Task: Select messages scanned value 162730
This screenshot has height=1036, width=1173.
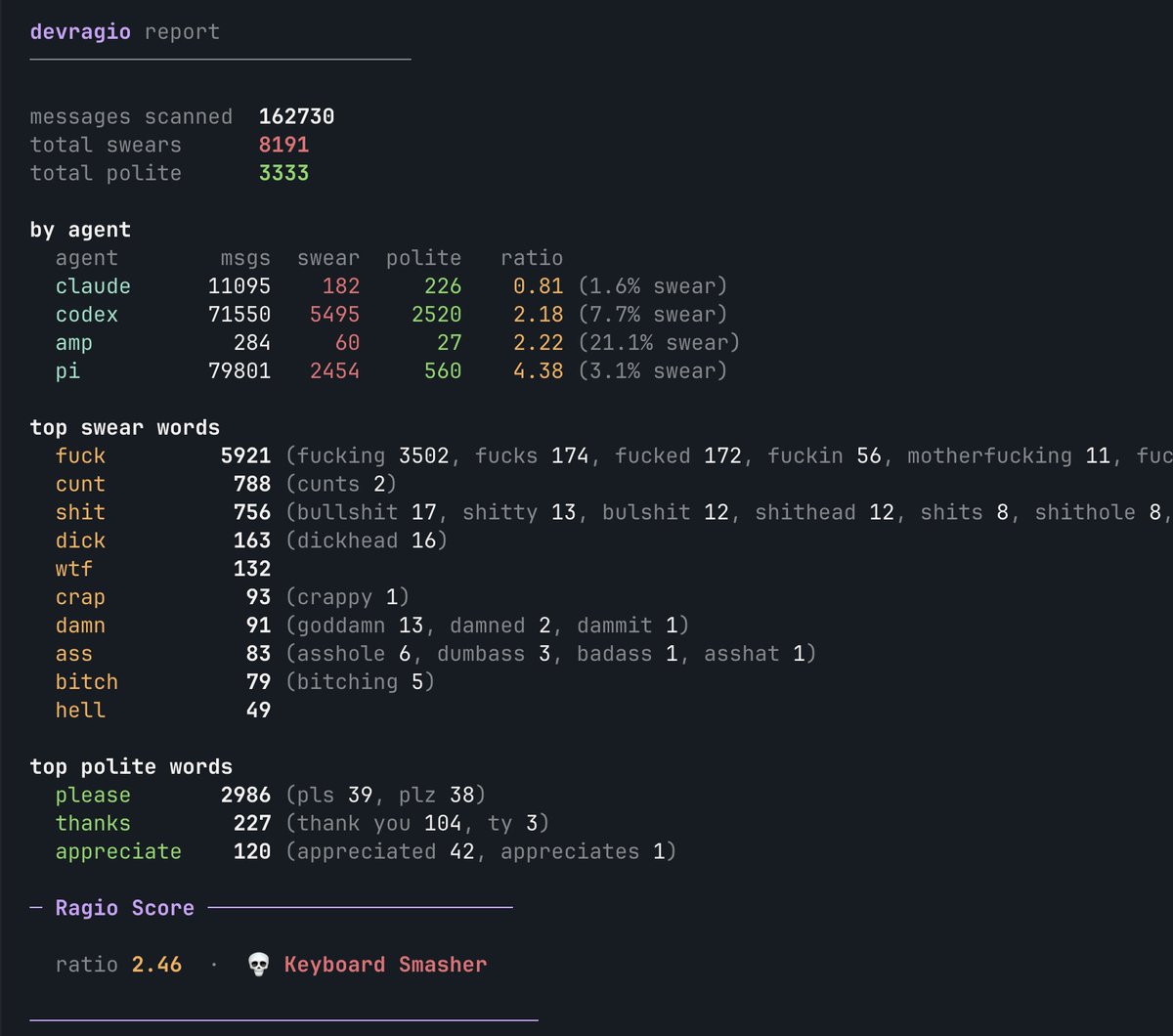Action: [296, 116]
